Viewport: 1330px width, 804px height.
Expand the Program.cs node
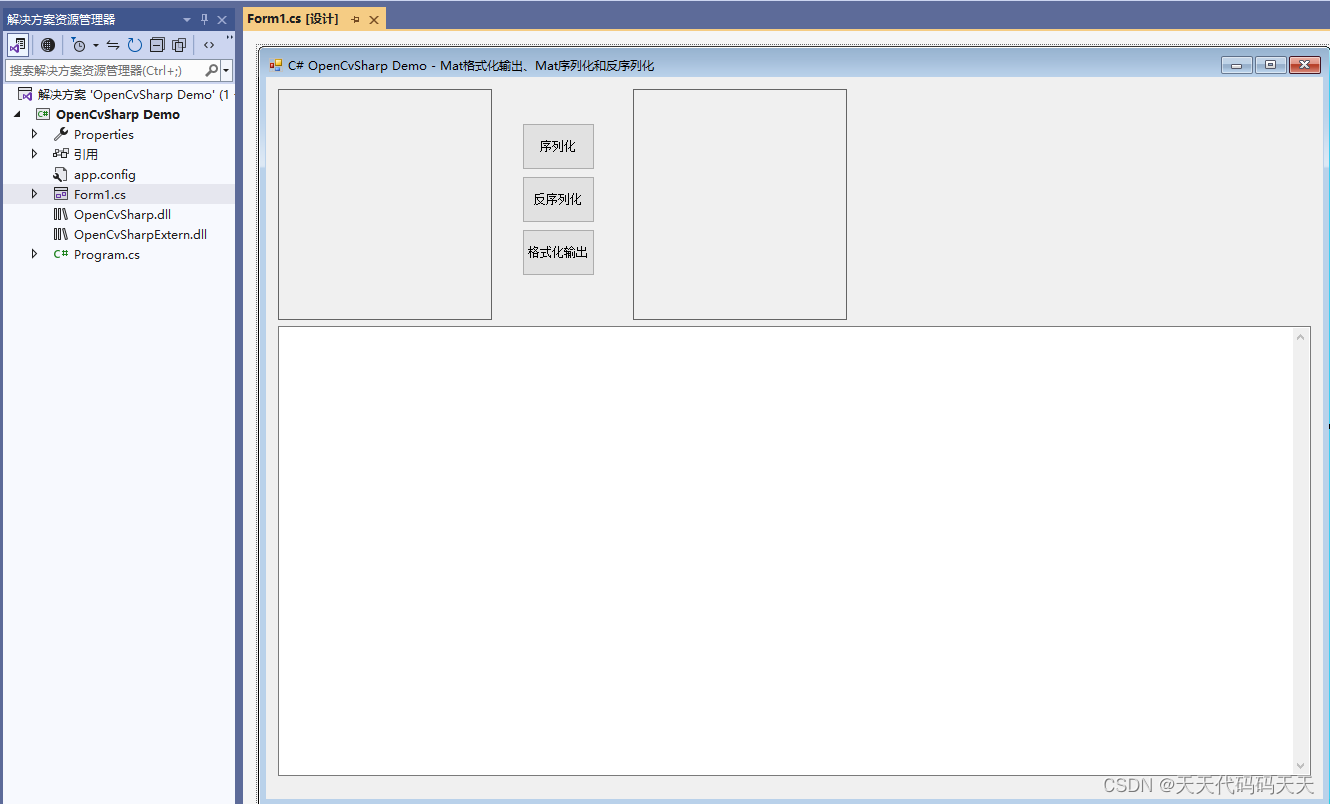coord(34,254)
